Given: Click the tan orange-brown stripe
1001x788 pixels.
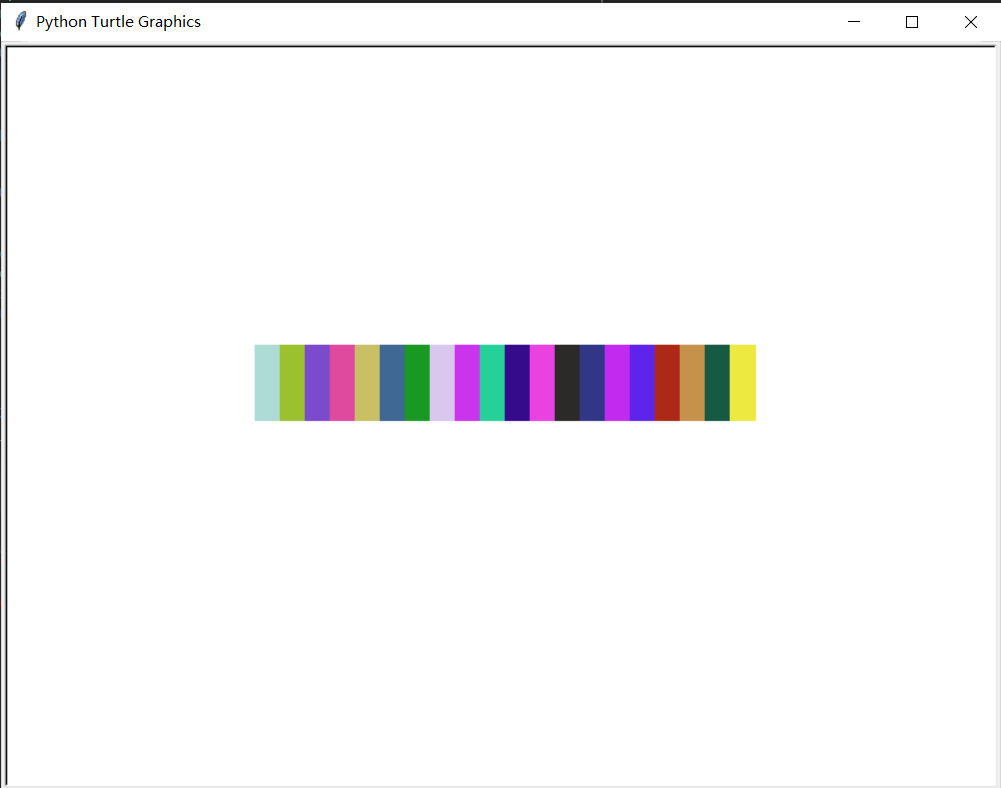Looking at the screenshot, I should 693,383.
